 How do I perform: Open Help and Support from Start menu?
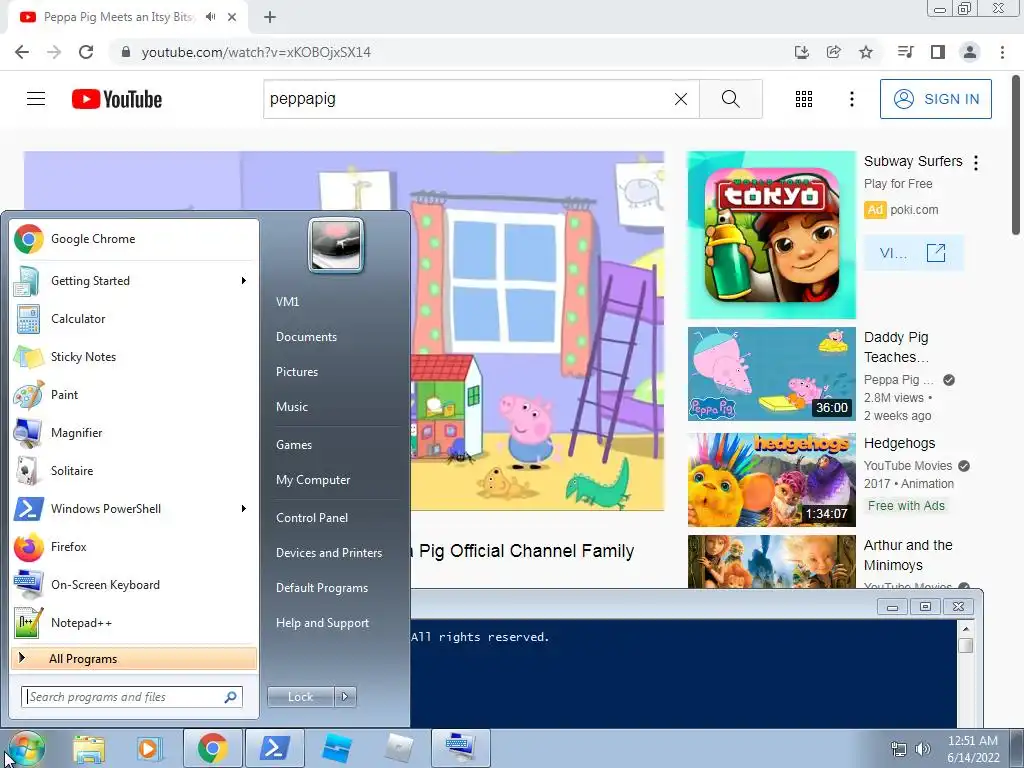tap(322, 623)
